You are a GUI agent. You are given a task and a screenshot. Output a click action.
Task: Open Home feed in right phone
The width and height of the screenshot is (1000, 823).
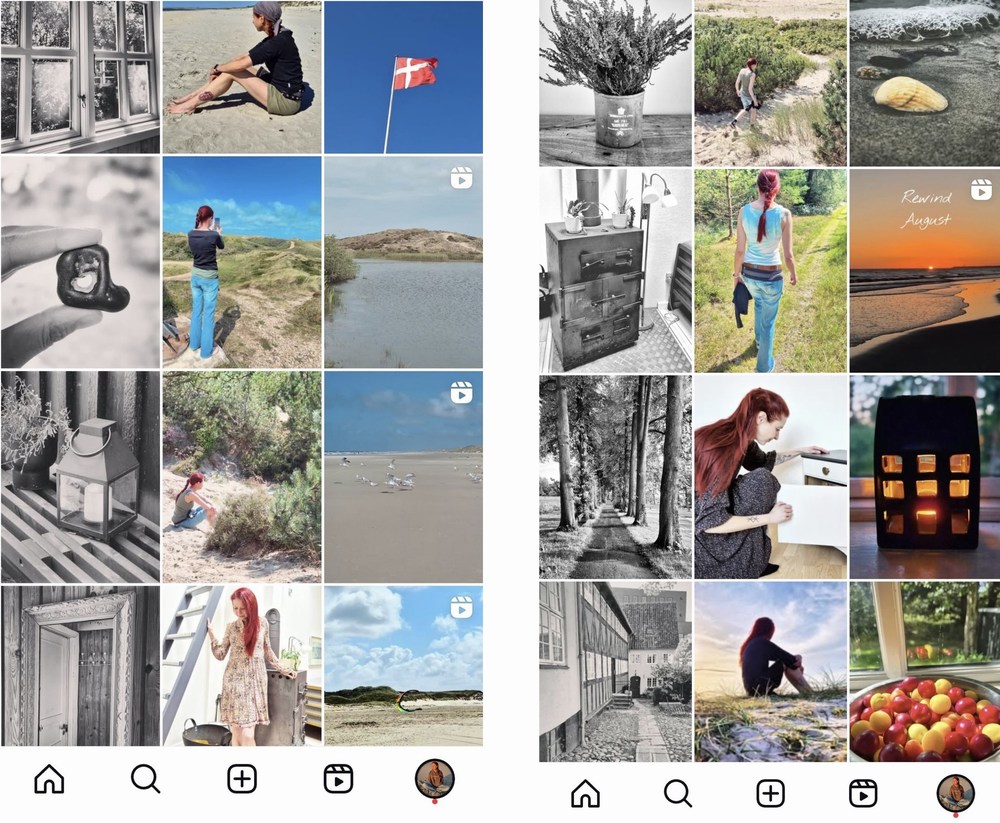pos(585,794)
